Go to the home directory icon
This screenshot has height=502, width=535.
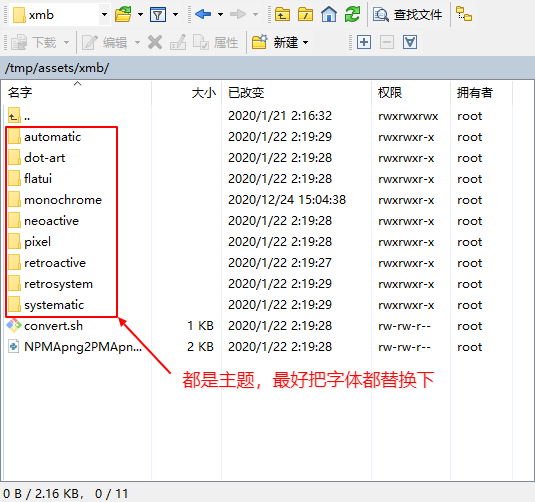pyautogui.click(x=329, y=15)
